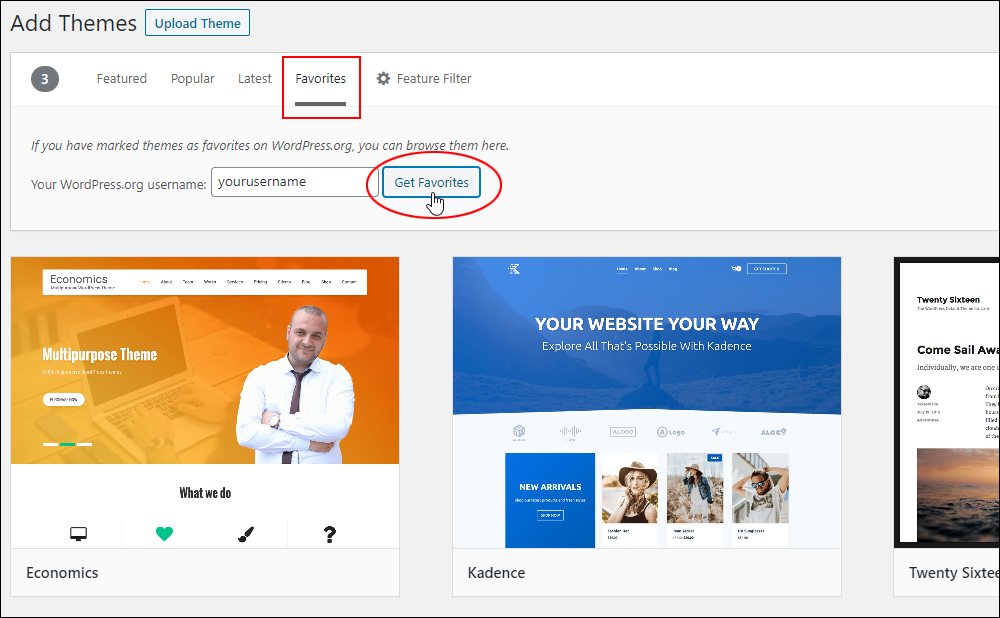Show the Latest themes tab
Screen dimensions: 1000x618
click(254, 78)
